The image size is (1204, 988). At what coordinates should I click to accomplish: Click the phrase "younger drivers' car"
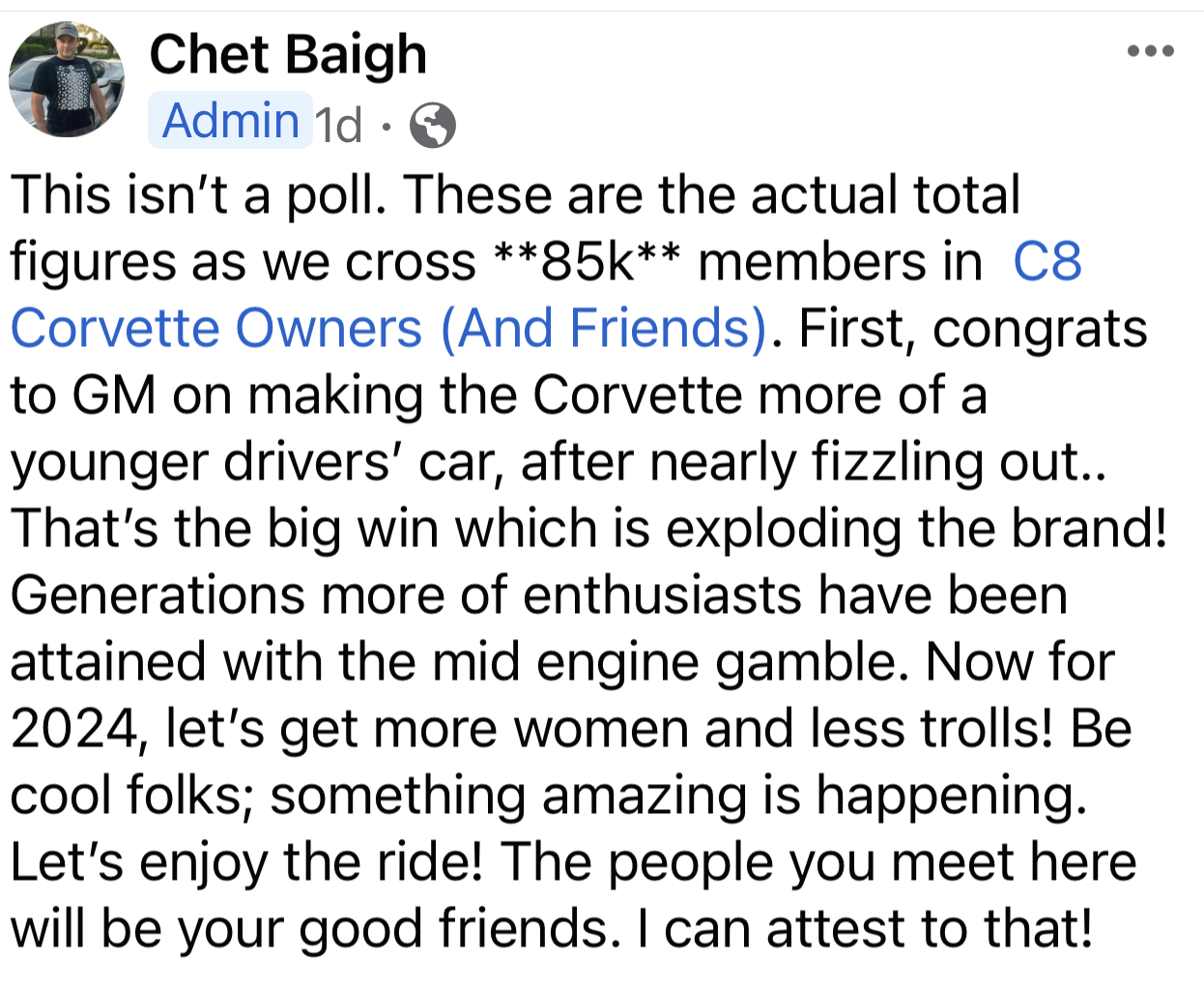click(x=255, y=463)
